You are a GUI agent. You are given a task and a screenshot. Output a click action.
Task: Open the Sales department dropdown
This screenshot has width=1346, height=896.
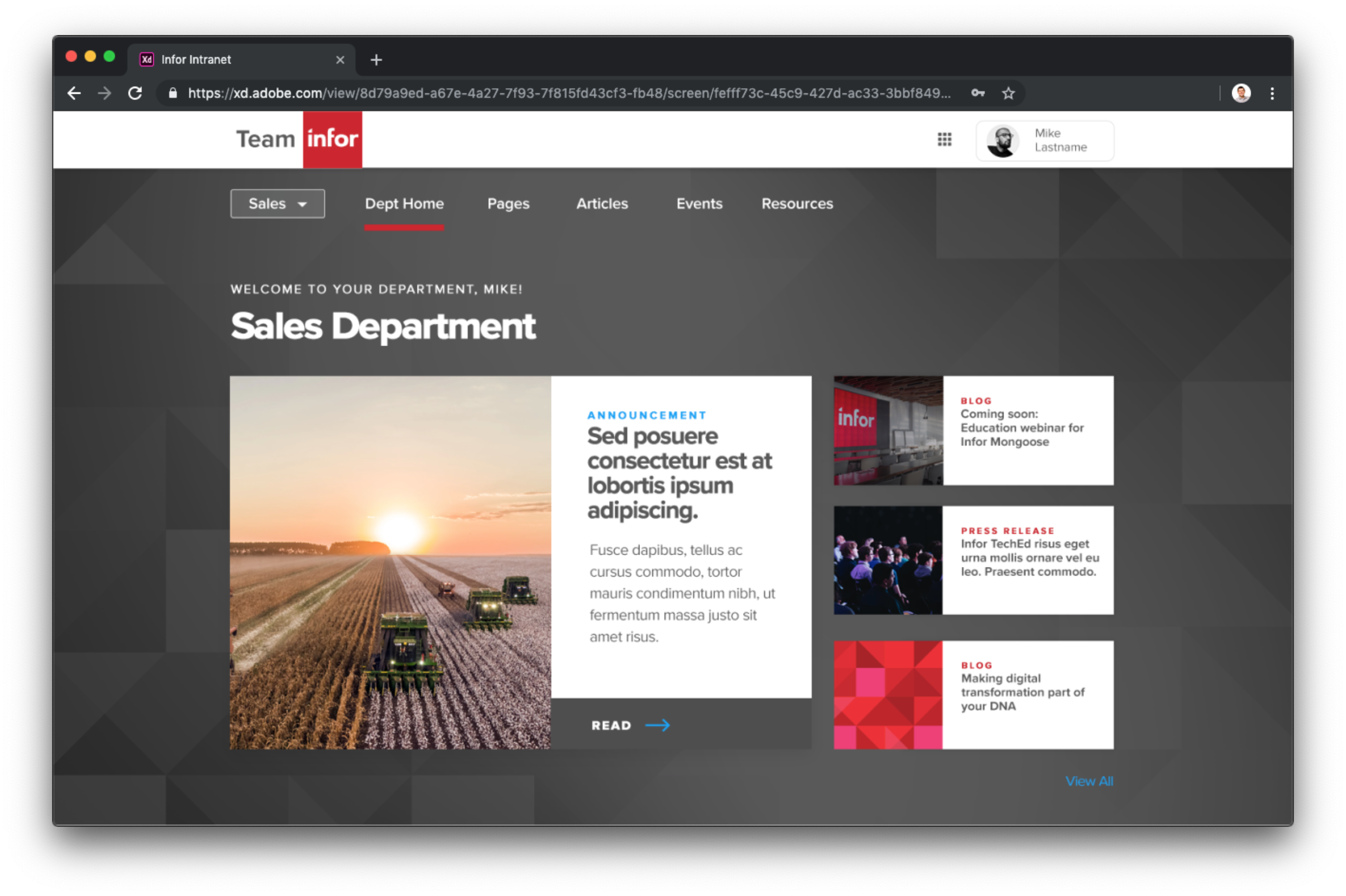[277, 203]
